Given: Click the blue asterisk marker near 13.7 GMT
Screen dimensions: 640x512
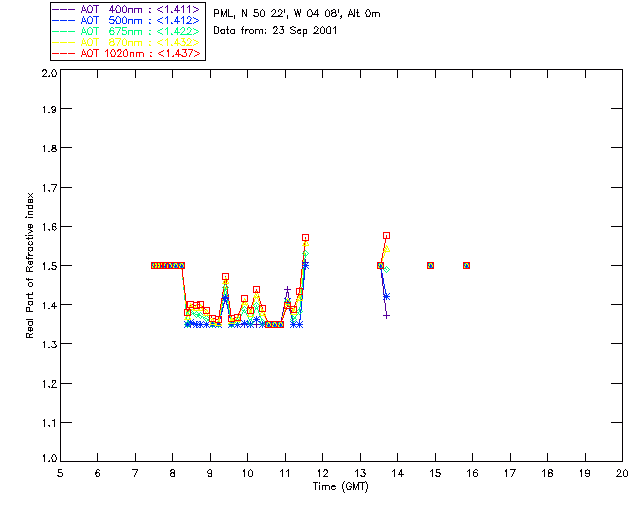Looking at the screenshot, I should (x=387, y=296).
